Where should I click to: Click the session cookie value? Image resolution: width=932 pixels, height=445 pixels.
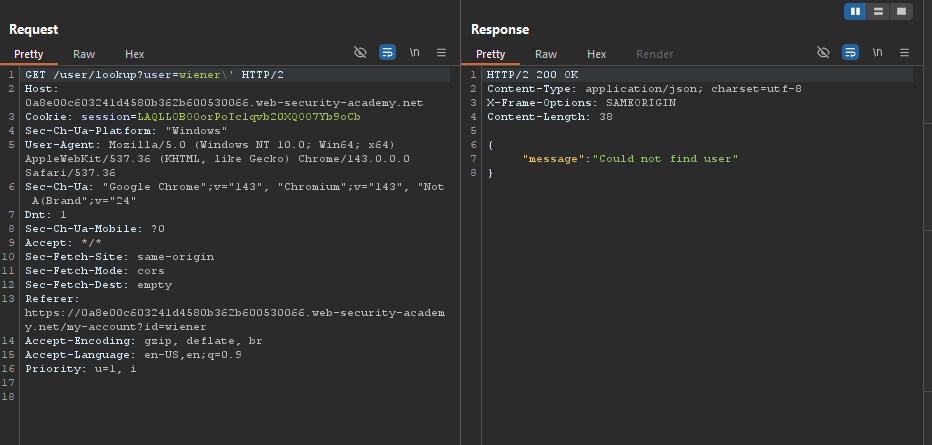(249, 117)
